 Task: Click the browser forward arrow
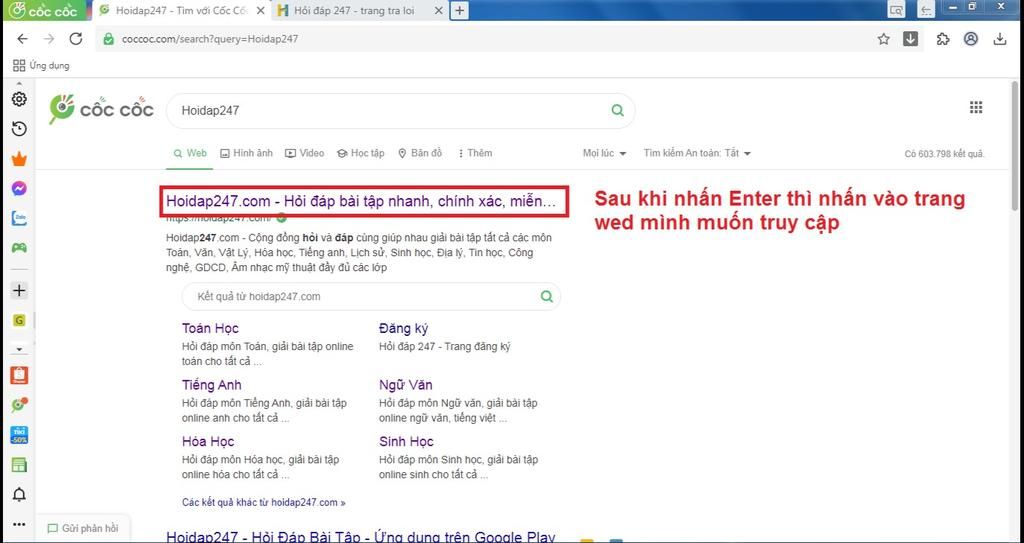pyautogui.click(x=49, y=39)
